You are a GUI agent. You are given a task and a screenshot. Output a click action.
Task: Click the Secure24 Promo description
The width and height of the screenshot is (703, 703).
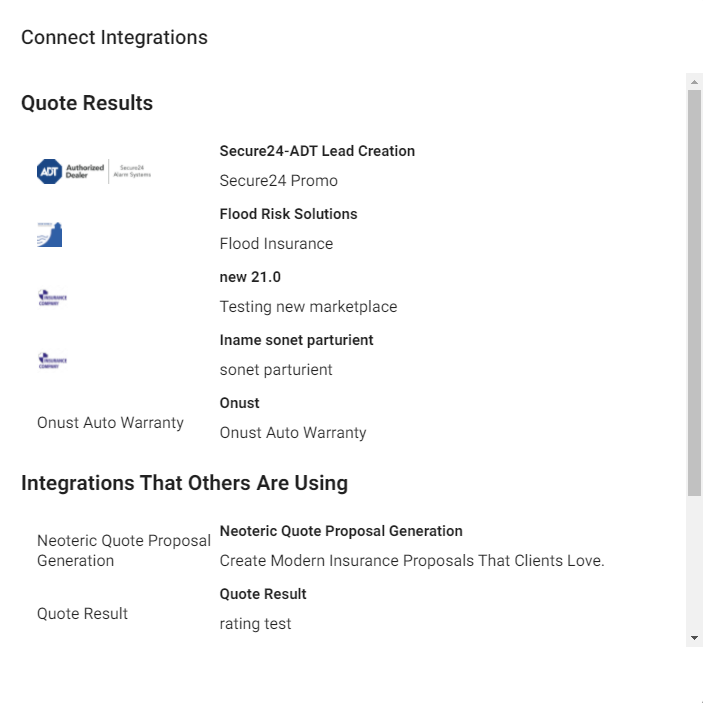point(278,181)
